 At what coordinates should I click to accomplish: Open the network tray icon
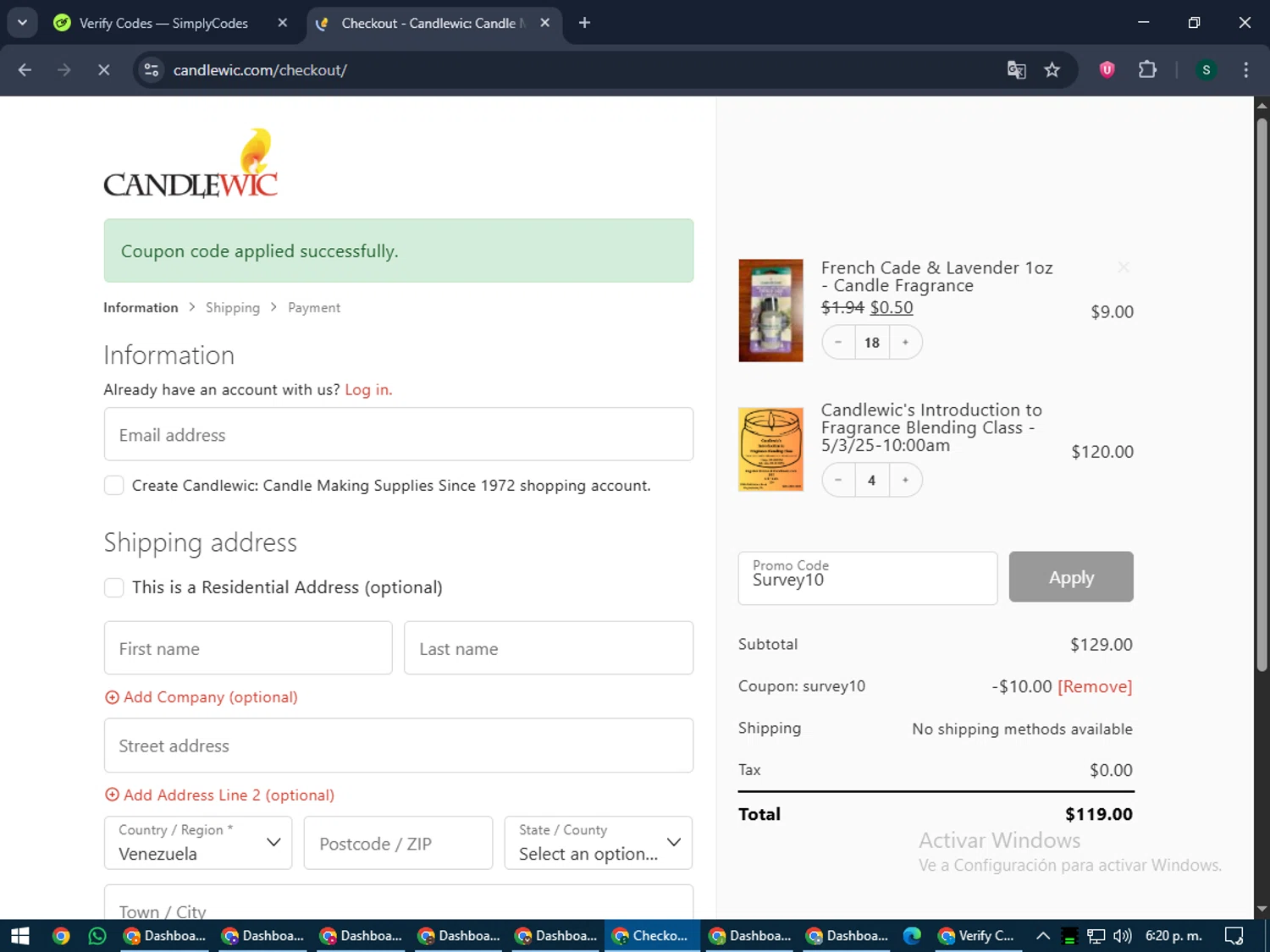pyautogui.click(x=1096, y=936)
